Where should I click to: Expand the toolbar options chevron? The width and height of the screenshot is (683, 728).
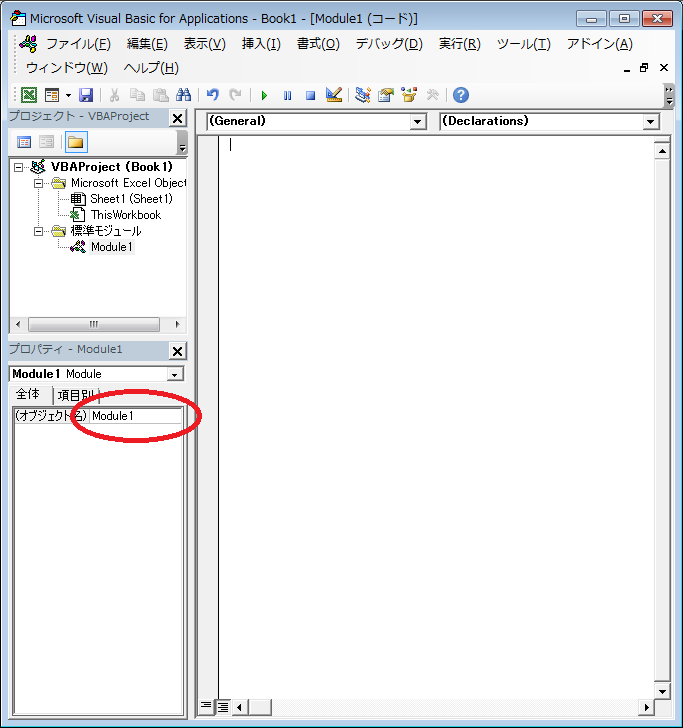click(x=669, y=95)
